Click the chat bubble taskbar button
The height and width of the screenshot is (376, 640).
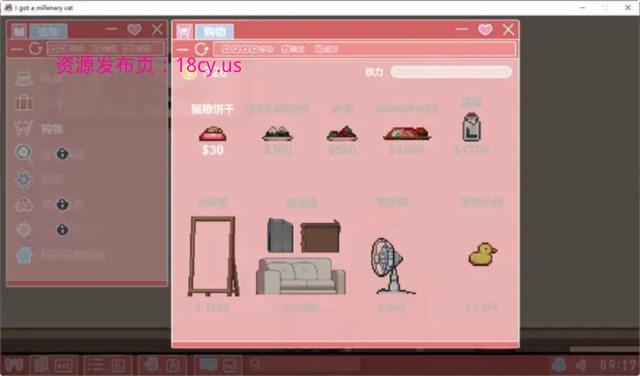pyautogui.click(x=217, y=365)
